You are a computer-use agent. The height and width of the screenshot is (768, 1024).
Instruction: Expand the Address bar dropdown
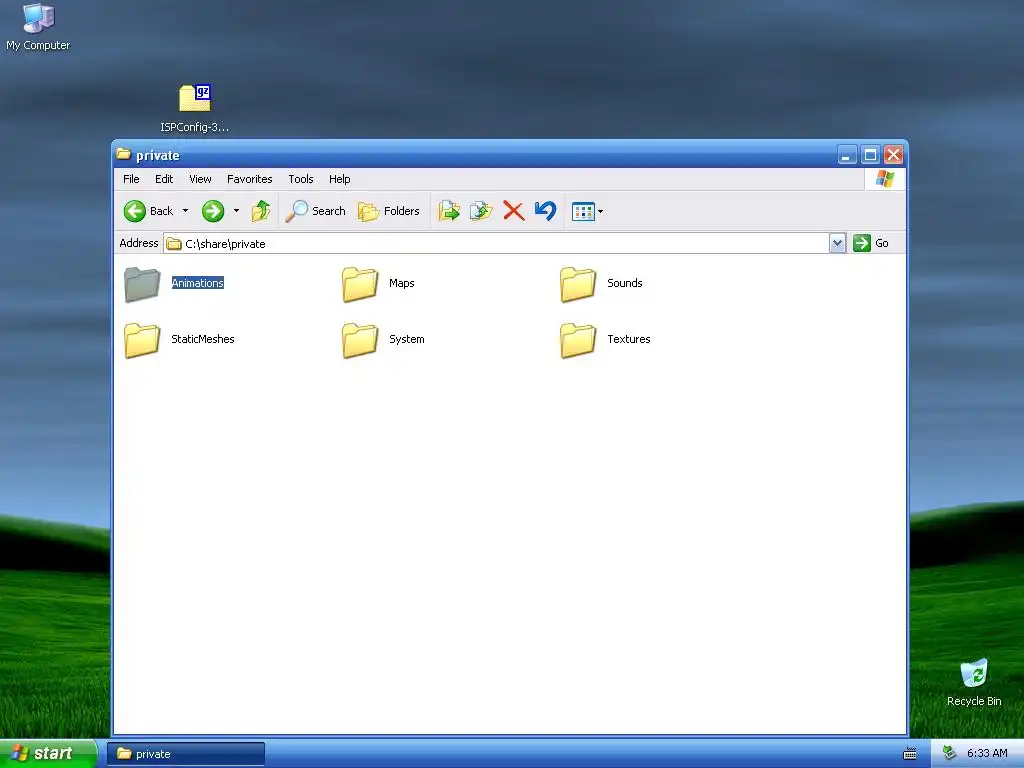pyautogui.click(x=837, y=244)
